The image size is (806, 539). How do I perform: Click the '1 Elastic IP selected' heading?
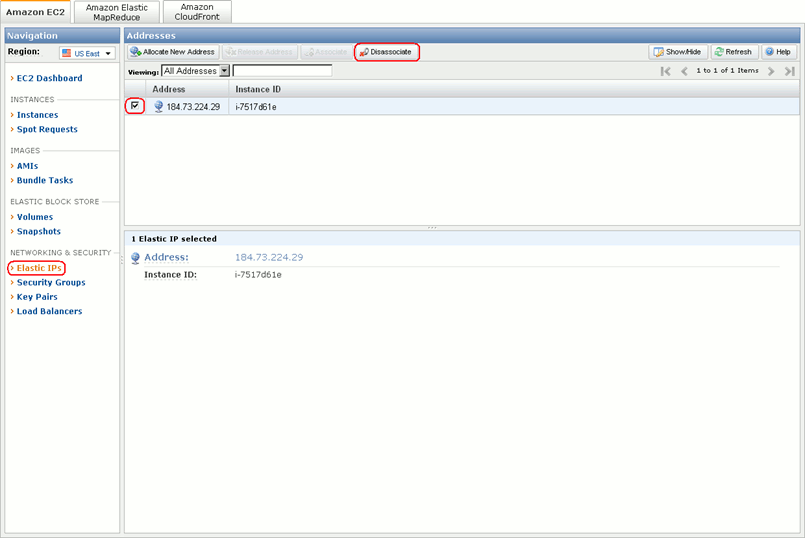(174, 239)
